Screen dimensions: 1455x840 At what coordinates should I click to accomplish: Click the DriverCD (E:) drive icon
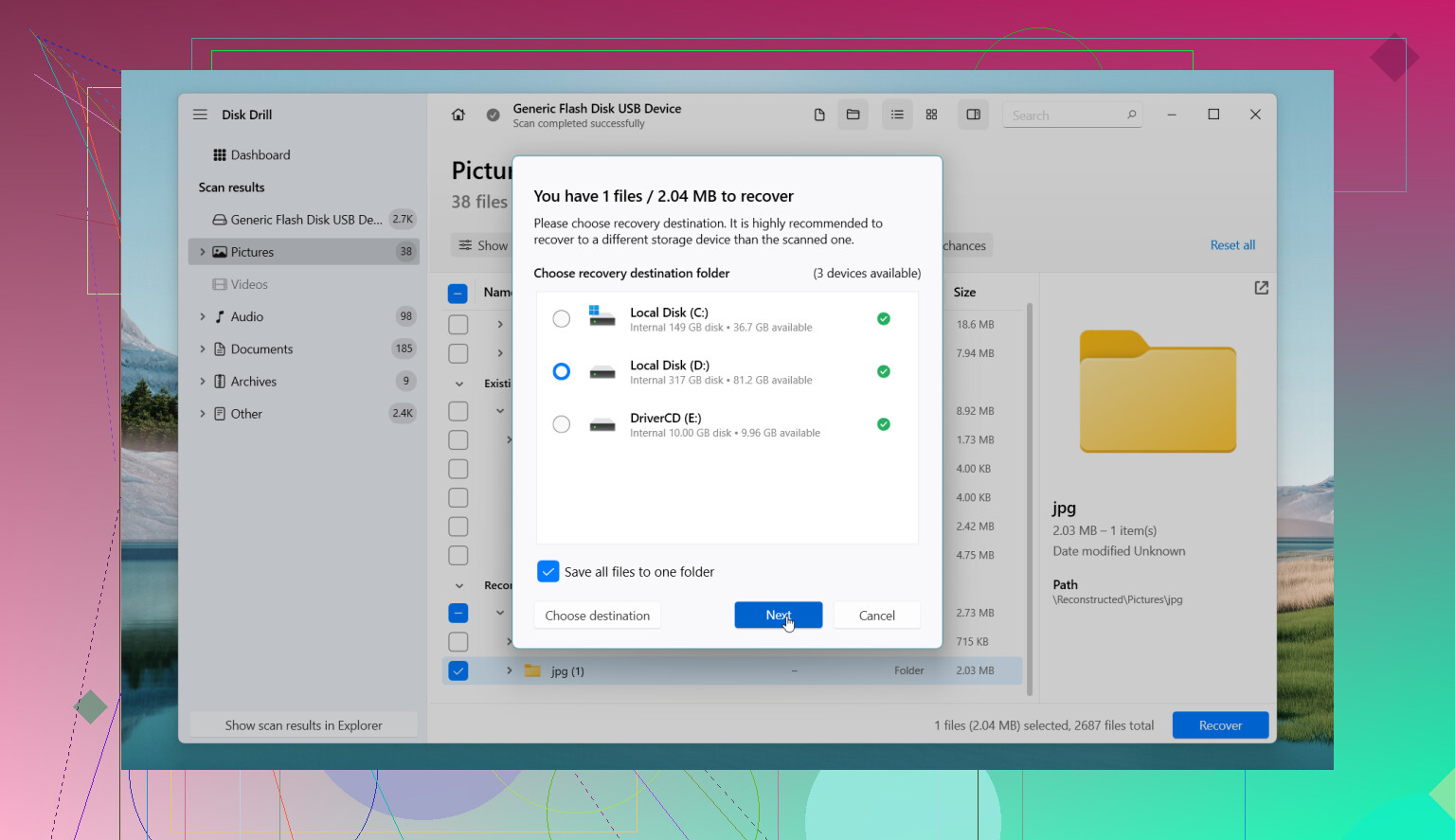click(602, 425)
